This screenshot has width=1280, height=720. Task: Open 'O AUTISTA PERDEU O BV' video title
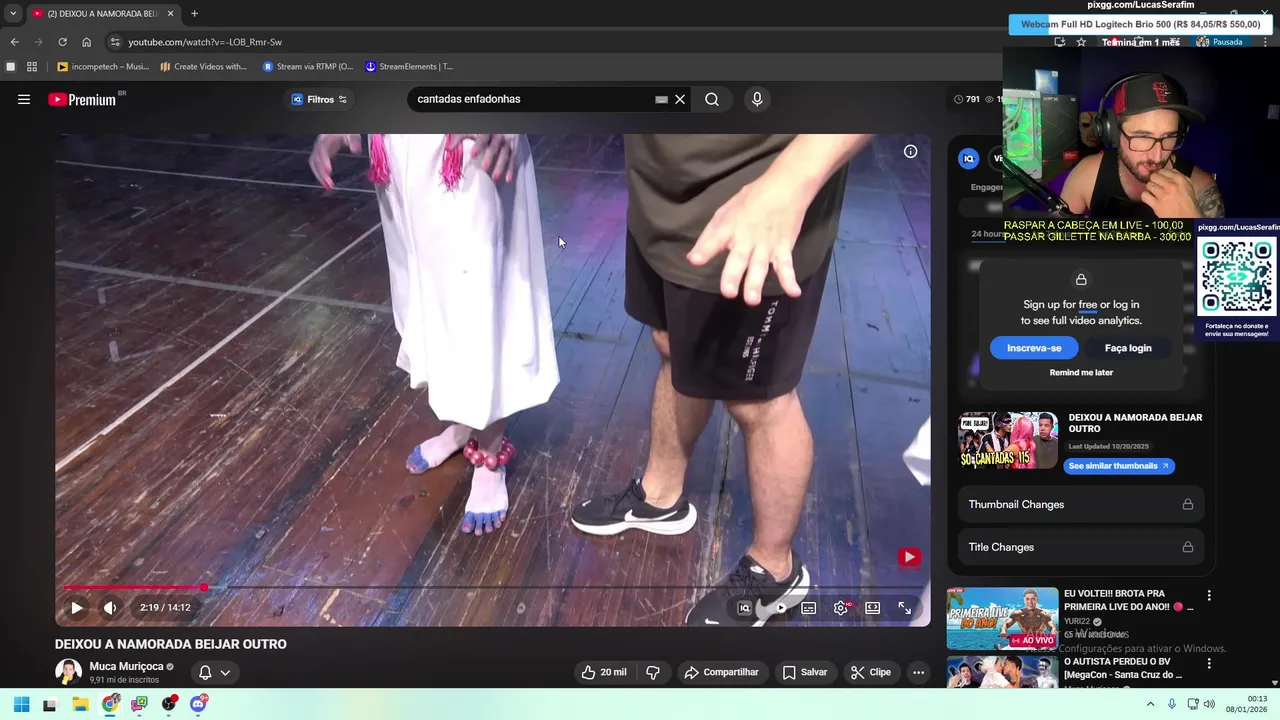pos(1123,668)
